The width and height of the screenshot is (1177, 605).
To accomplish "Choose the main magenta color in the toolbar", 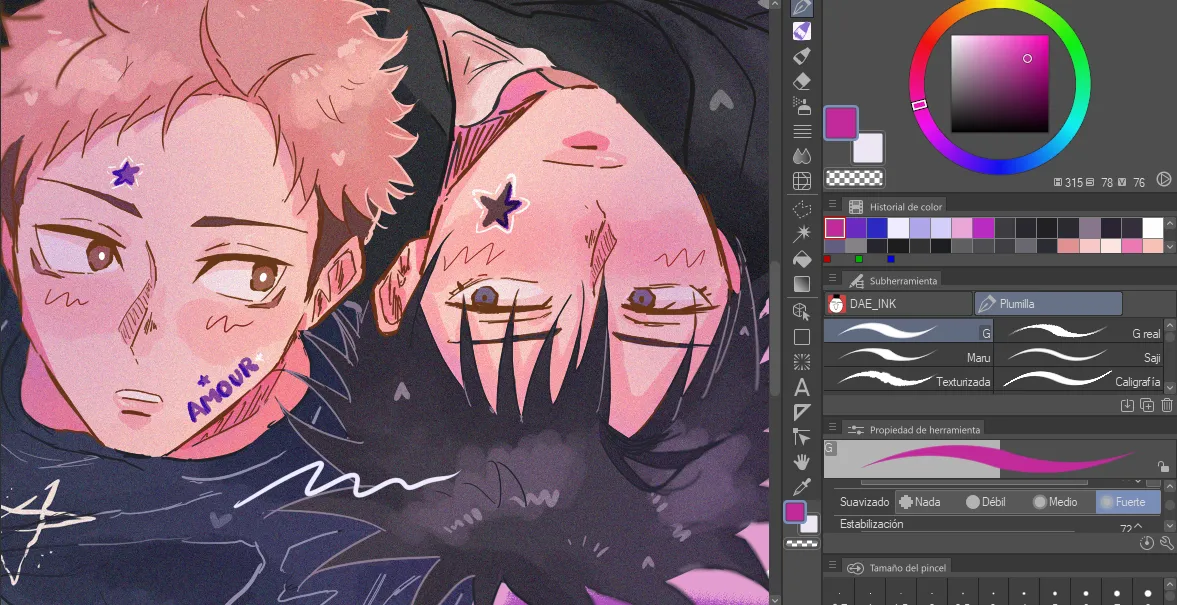I will click(795, 511).
